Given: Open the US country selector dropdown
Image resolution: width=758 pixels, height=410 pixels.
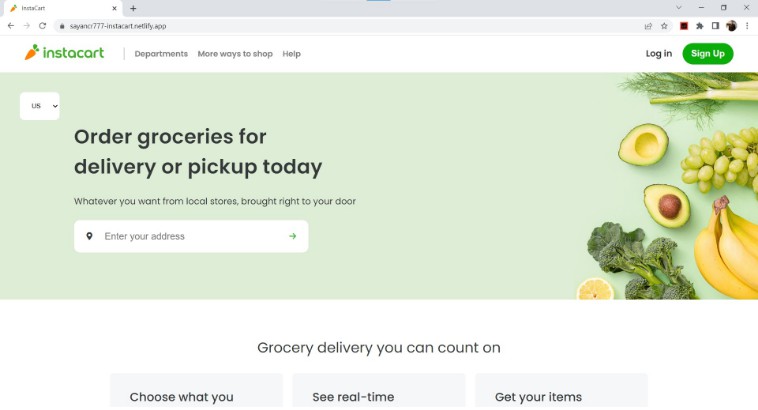Looking at the screenshot, I should (40, 106).
